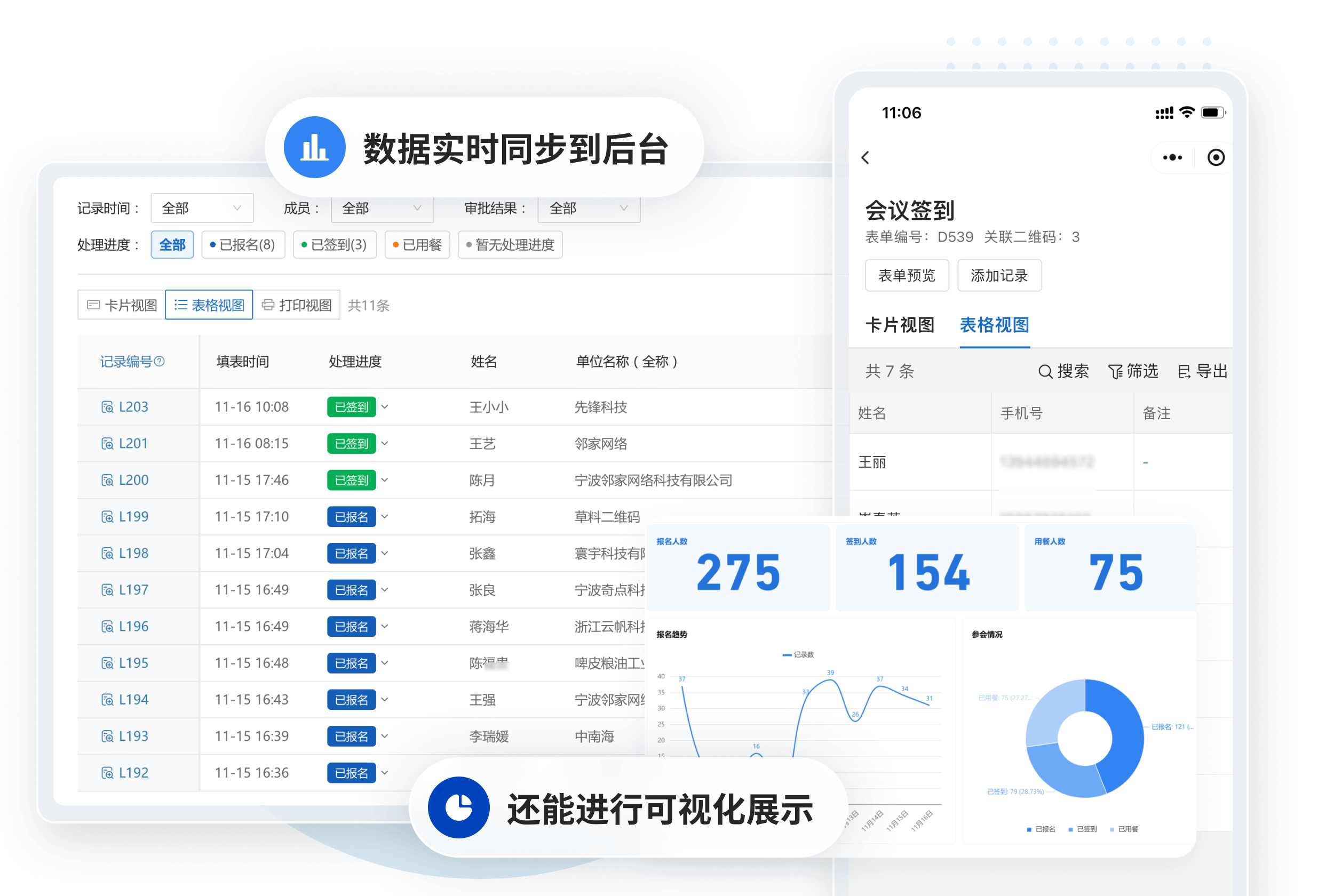This screenshot has height=896, width=1318.
Task: Switch to desktop 表格视图 tab
Action: point(209,305)
